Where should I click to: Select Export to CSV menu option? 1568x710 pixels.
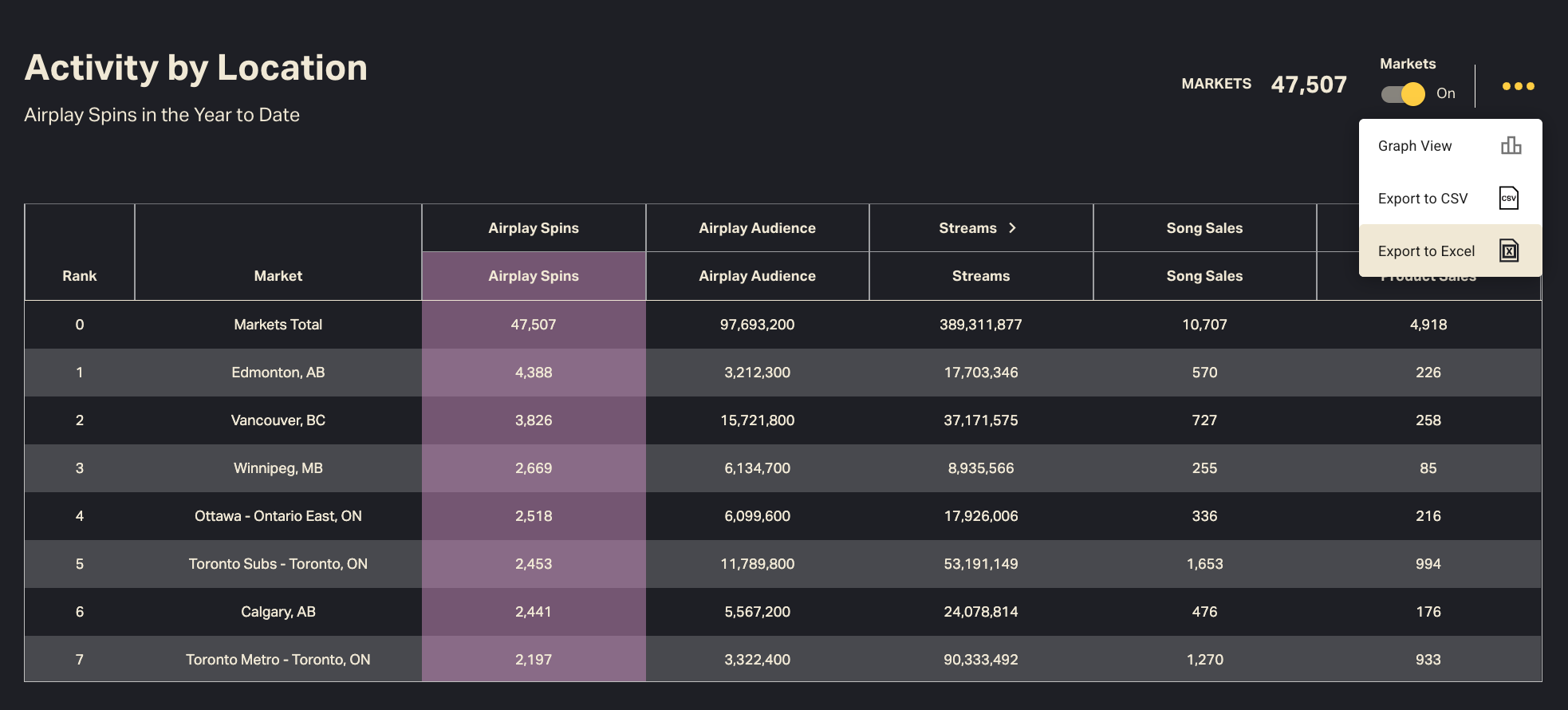tap(1422, 199)
